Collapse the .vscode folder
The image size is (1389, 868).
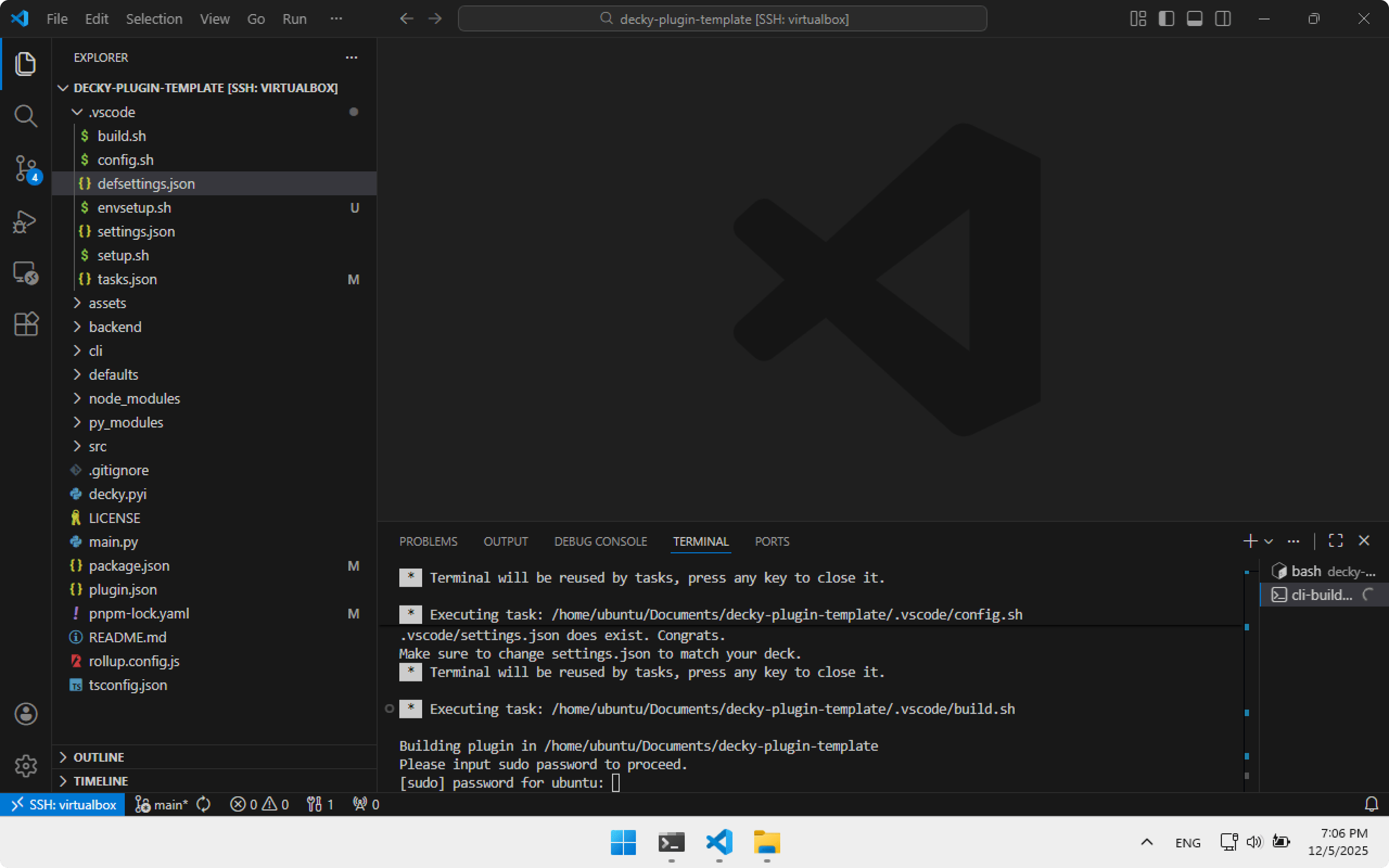click(112, 112)
